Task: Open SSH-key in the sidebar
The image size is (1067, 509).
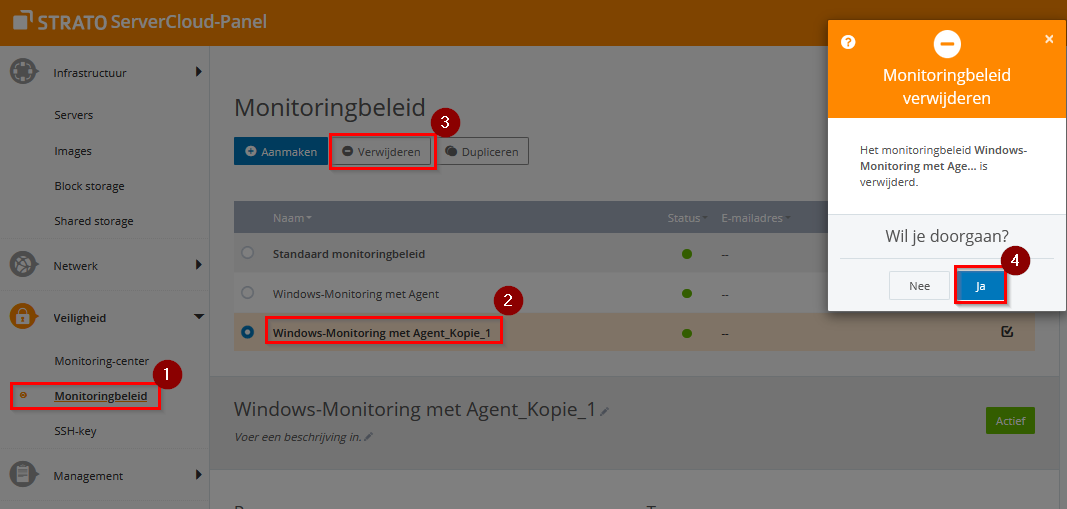Action: coord(75,431)
